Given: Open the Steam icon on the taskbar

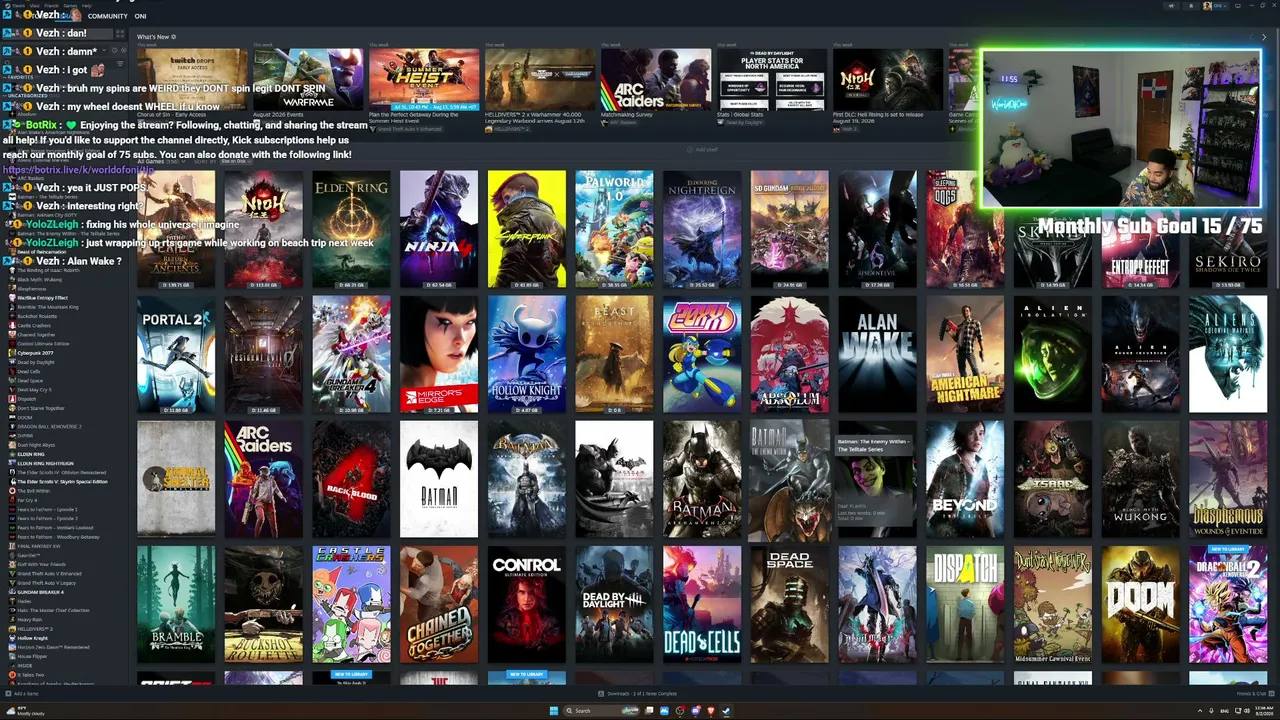Looking at the screenshot, I should 726,711.
